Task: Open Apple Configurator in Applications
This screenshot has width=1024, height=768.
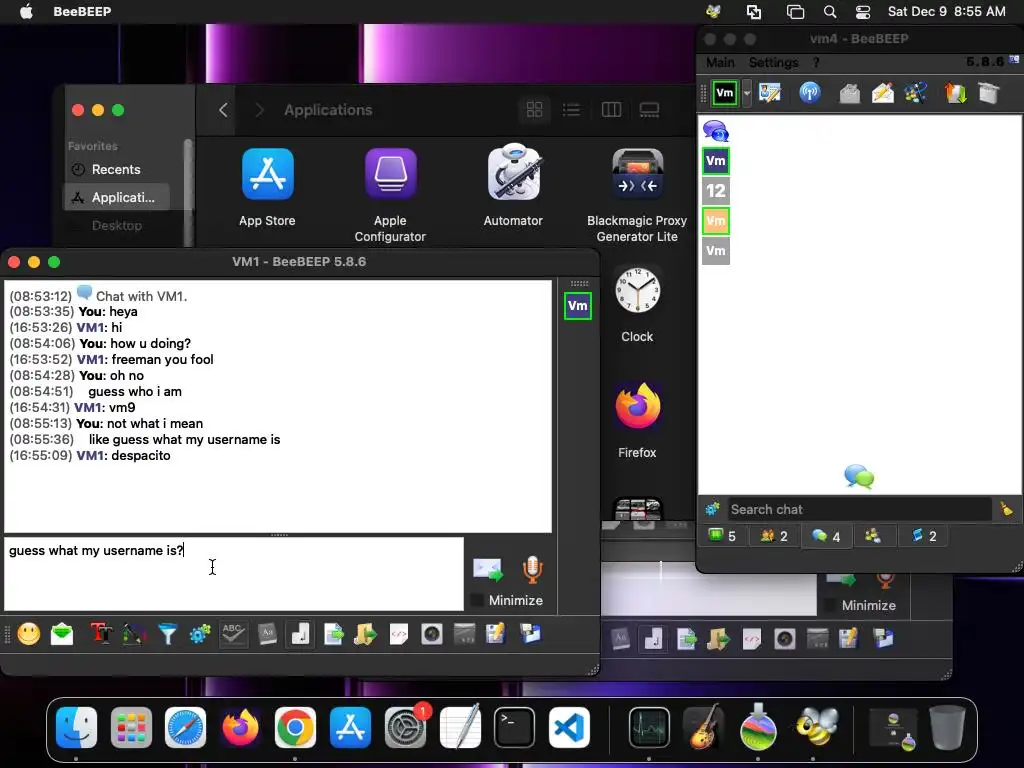Action: coord(391,175)
